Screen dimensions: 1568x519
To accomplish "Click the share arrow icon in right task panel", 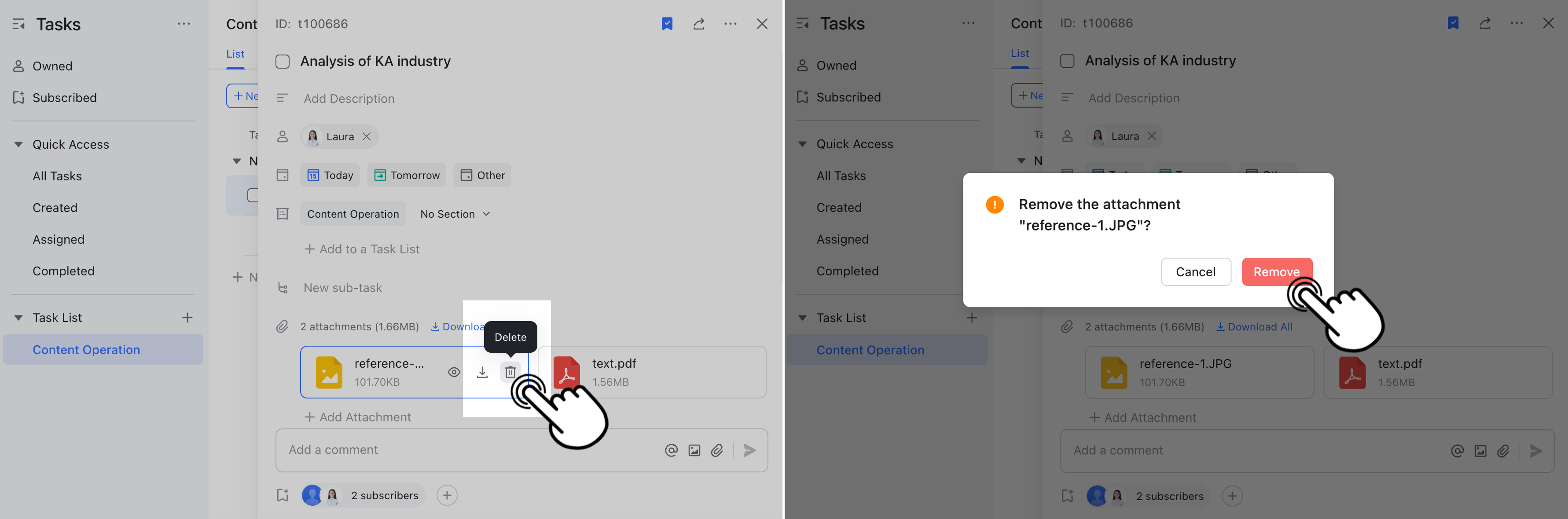I will click(1485, 23).
